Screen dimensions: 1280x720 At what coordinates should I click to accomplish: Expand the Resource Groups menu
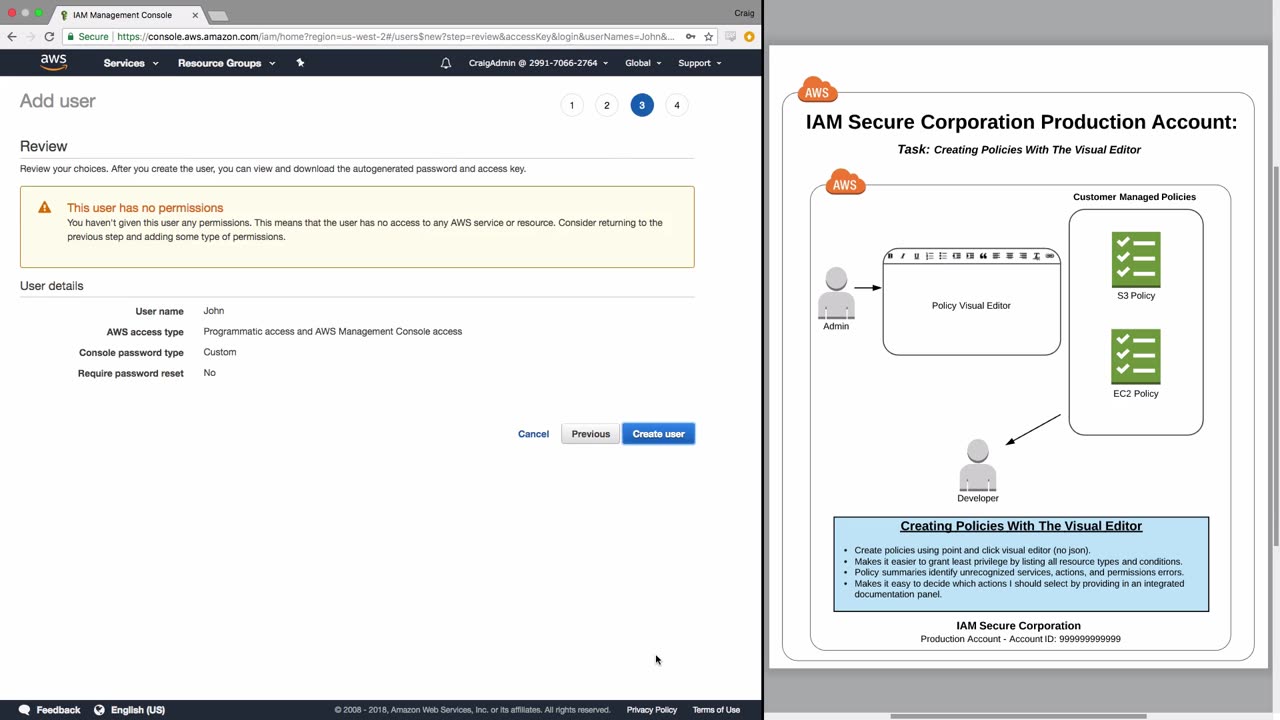pos(226,63)
